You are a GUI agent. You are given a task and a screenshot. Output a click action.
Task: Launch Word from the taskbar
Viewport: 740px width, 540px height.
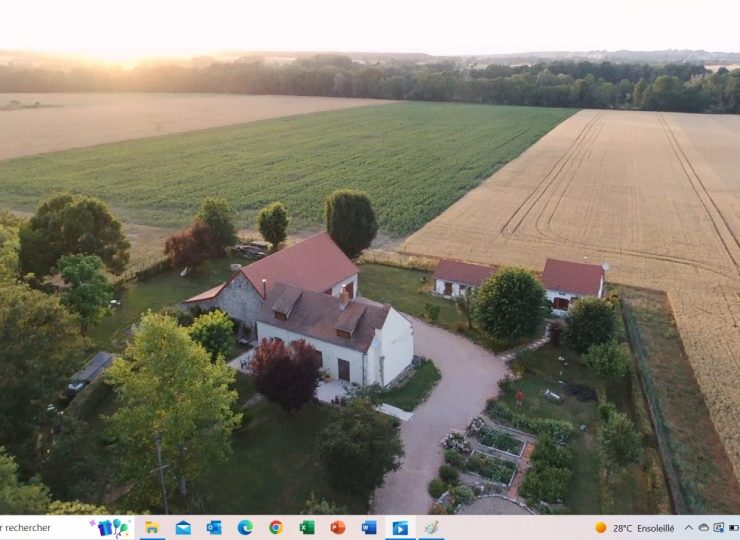pyautogui.click(x=369, y=527)
